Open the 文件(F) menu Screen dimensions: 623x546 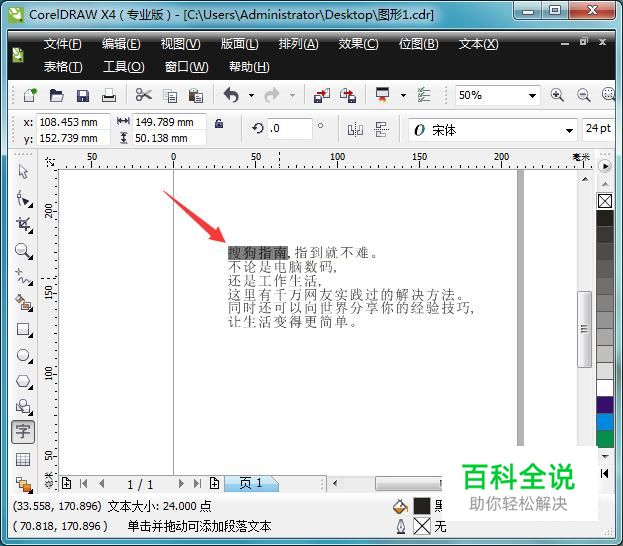pyautogui.click(x=62, y=44)
